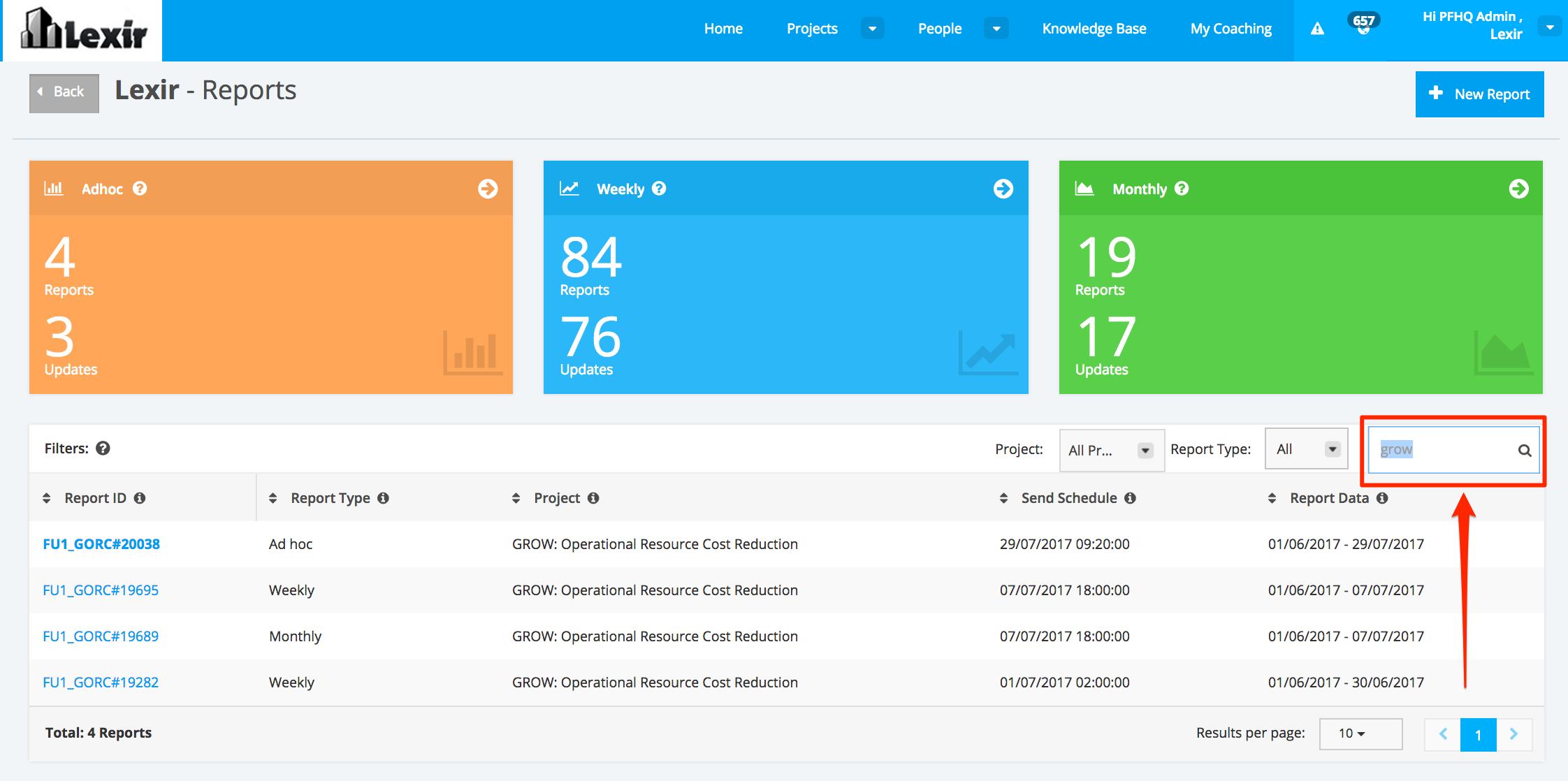Image resolution: width=1568 pixels, height=781 pixels.
Task: Open report FU1_GORC#19695 link
Action: click(x=101, y=590)
